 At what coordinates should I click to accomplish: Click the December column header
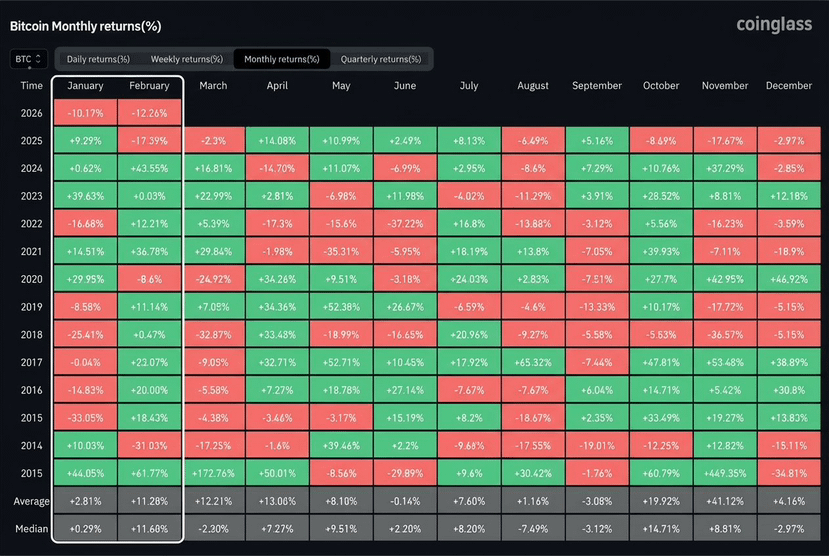pos(789,86)
